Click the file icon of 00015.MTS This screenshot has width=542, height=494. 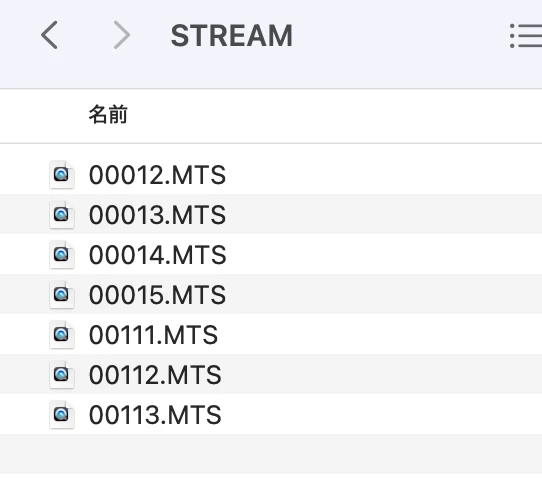[x=62, y=294]
